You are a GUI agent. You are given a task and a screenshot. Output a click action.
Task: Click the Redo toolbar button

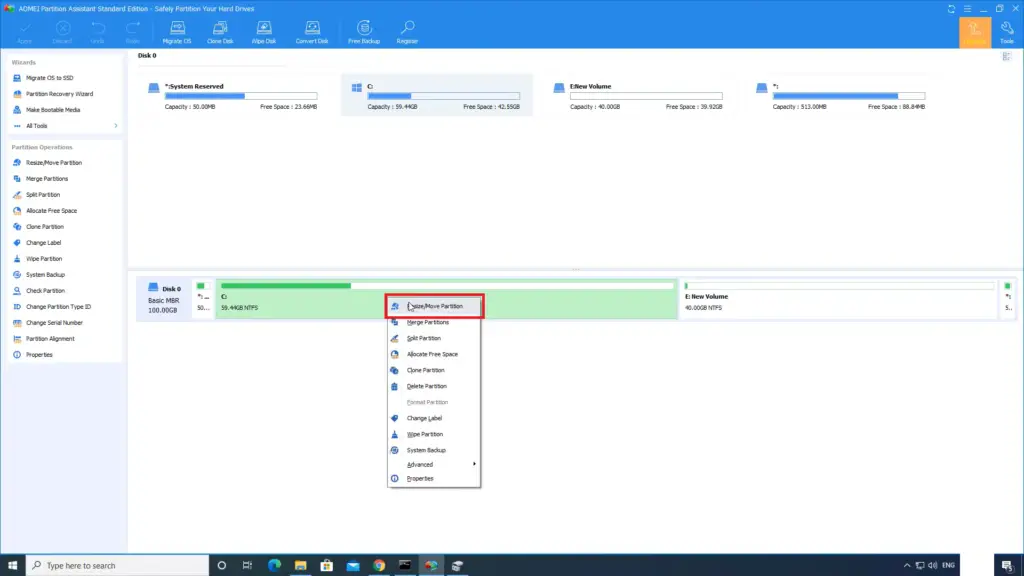133,32
